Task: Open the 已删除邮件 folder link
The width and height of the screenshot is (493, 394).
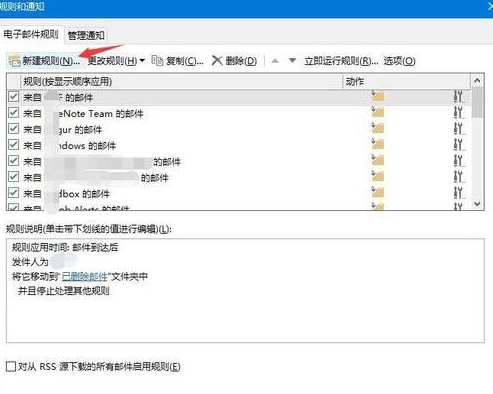Action: pos(85,277)
